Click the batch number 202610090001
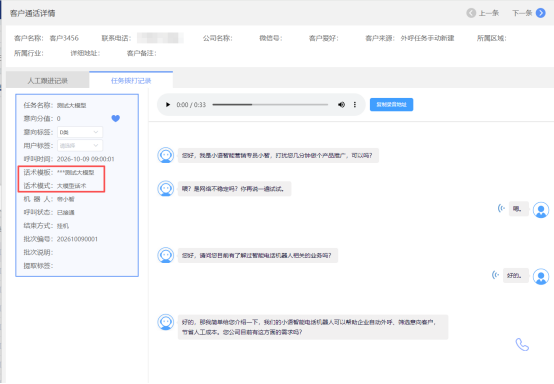This screenshot has height=384, width=554. tap(77, 239)
